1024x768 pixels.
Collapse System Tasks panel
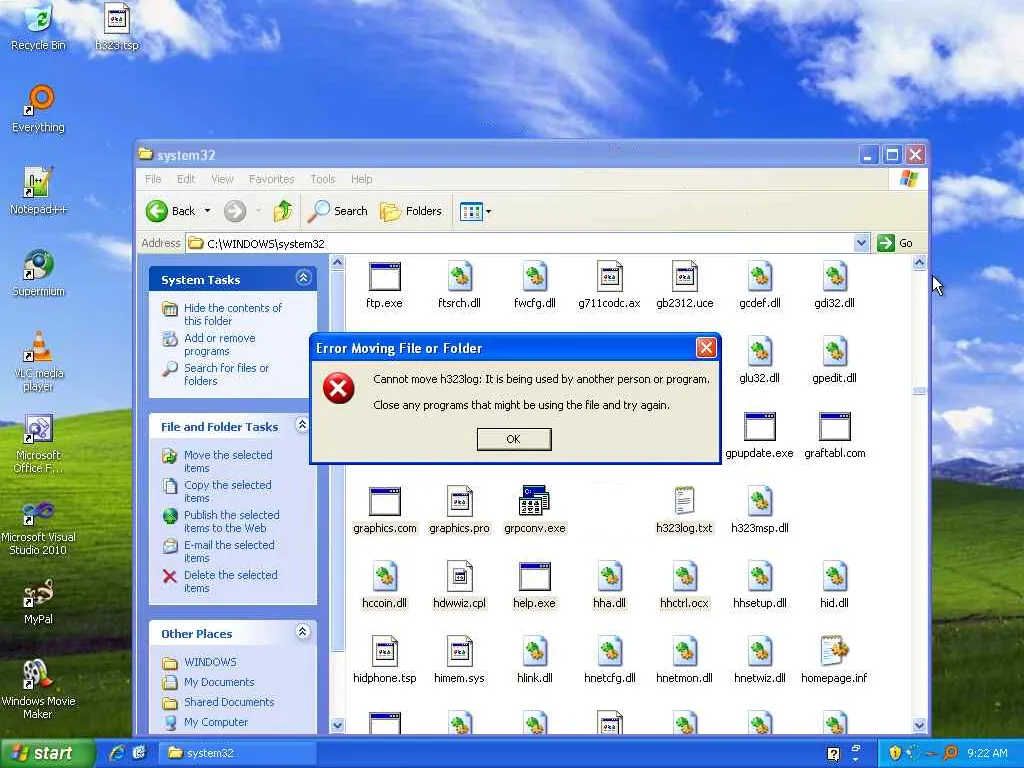click(303, 278)
